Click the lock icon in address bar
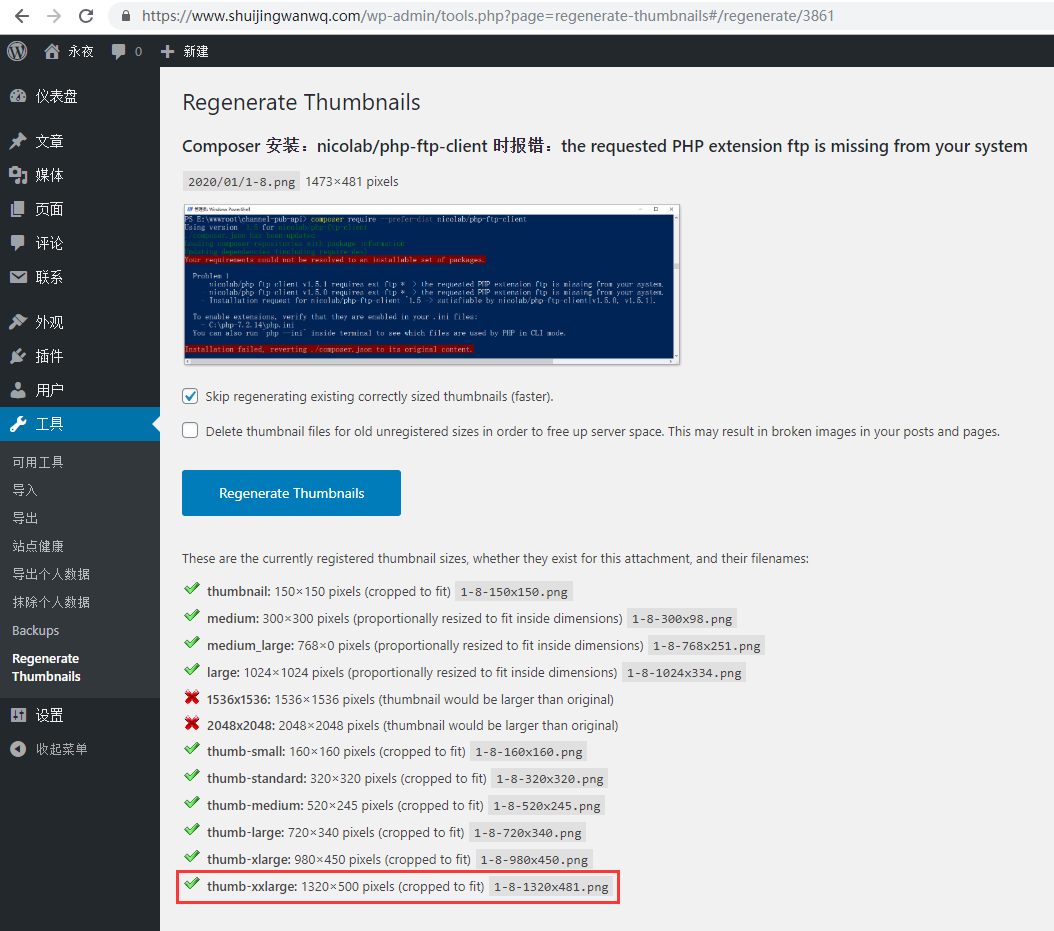The height and width of the screenshot is (931, 1054). tap(126, 16)
